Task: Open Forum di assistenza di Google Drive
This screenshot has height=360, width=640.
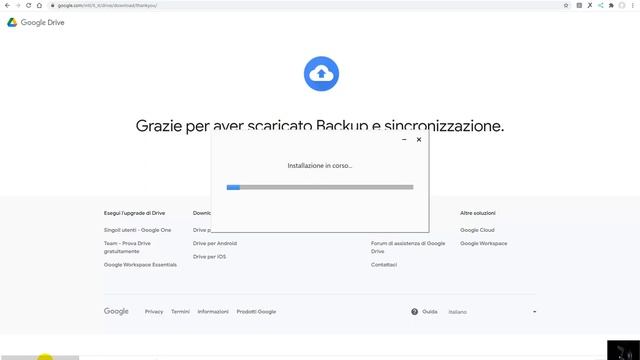Action: tap(408, 247)
